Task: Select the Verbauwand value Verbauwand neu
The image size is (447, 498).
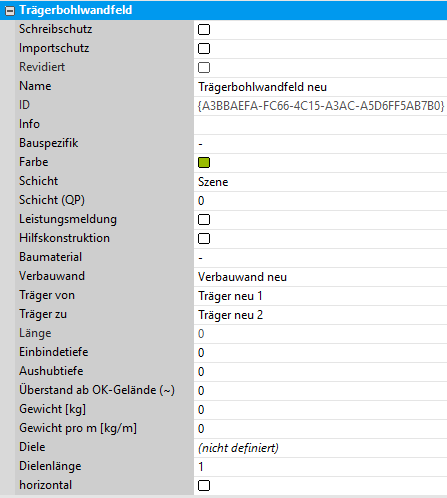Action: (x=320, y=277)
